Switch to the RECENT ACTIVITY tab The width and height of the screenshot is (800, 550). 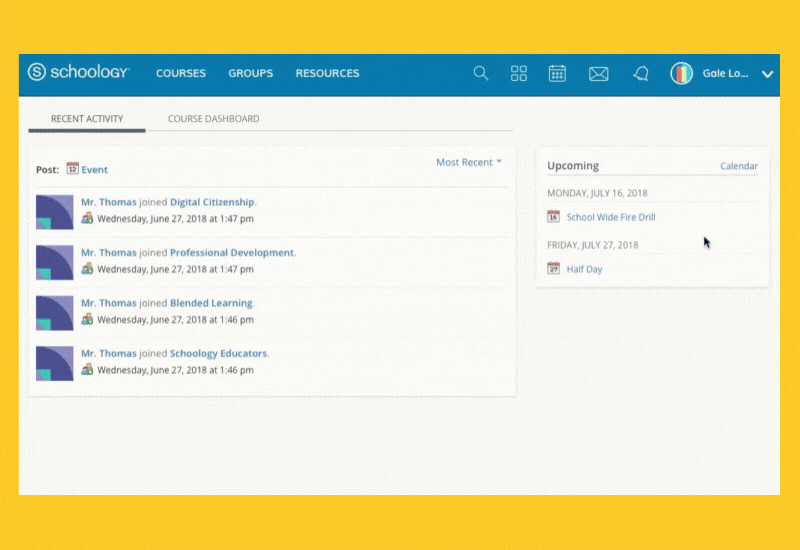click(x=87, y=119)
